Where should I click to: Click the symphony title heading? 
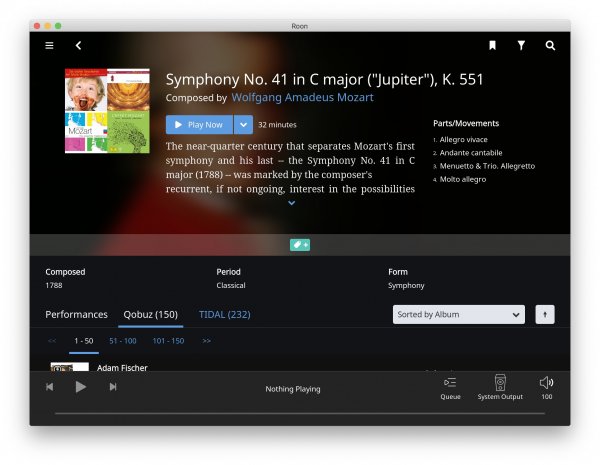tap(324, 79)
